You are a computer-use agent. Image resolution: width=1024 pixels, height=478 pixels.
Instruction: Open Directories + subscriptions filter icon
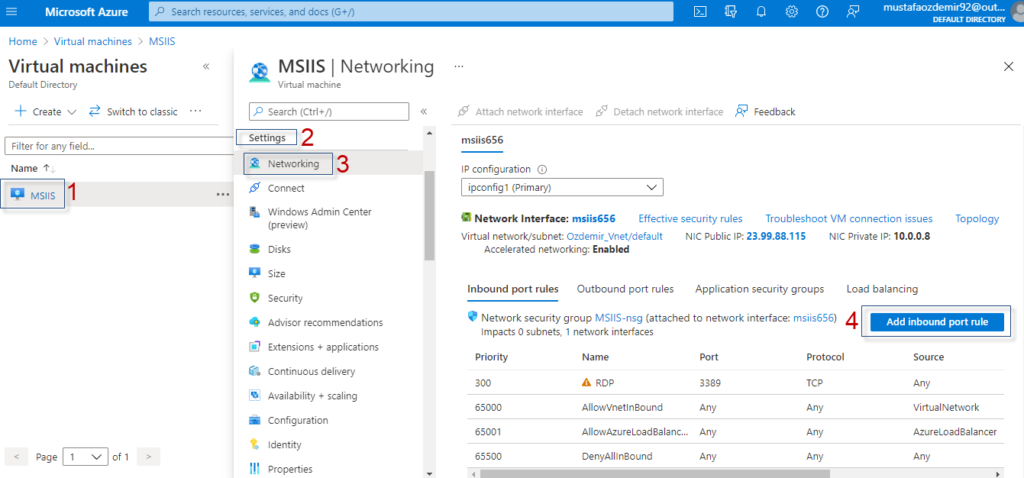click(731, 12)
